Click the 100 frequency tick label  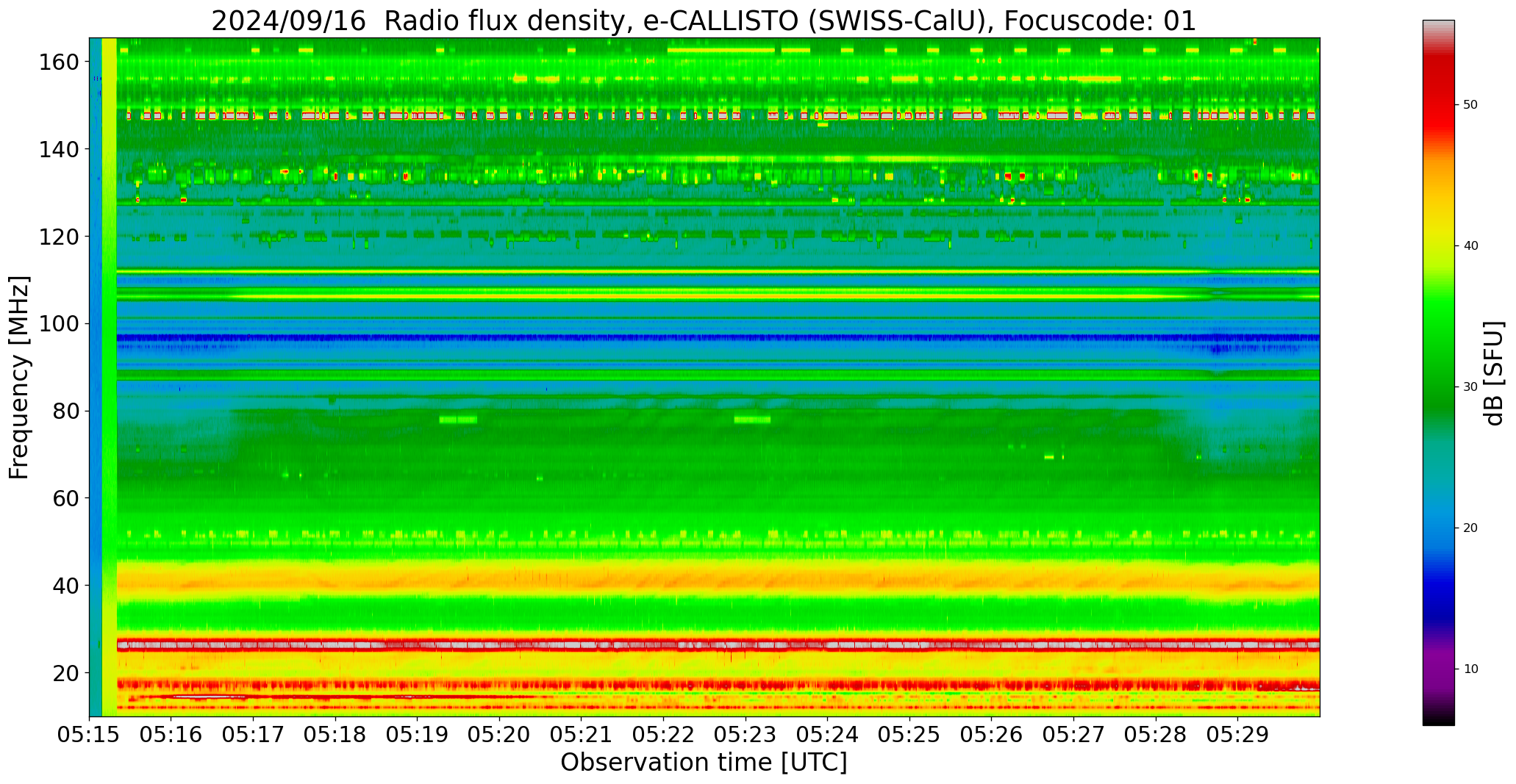point(59,324)
